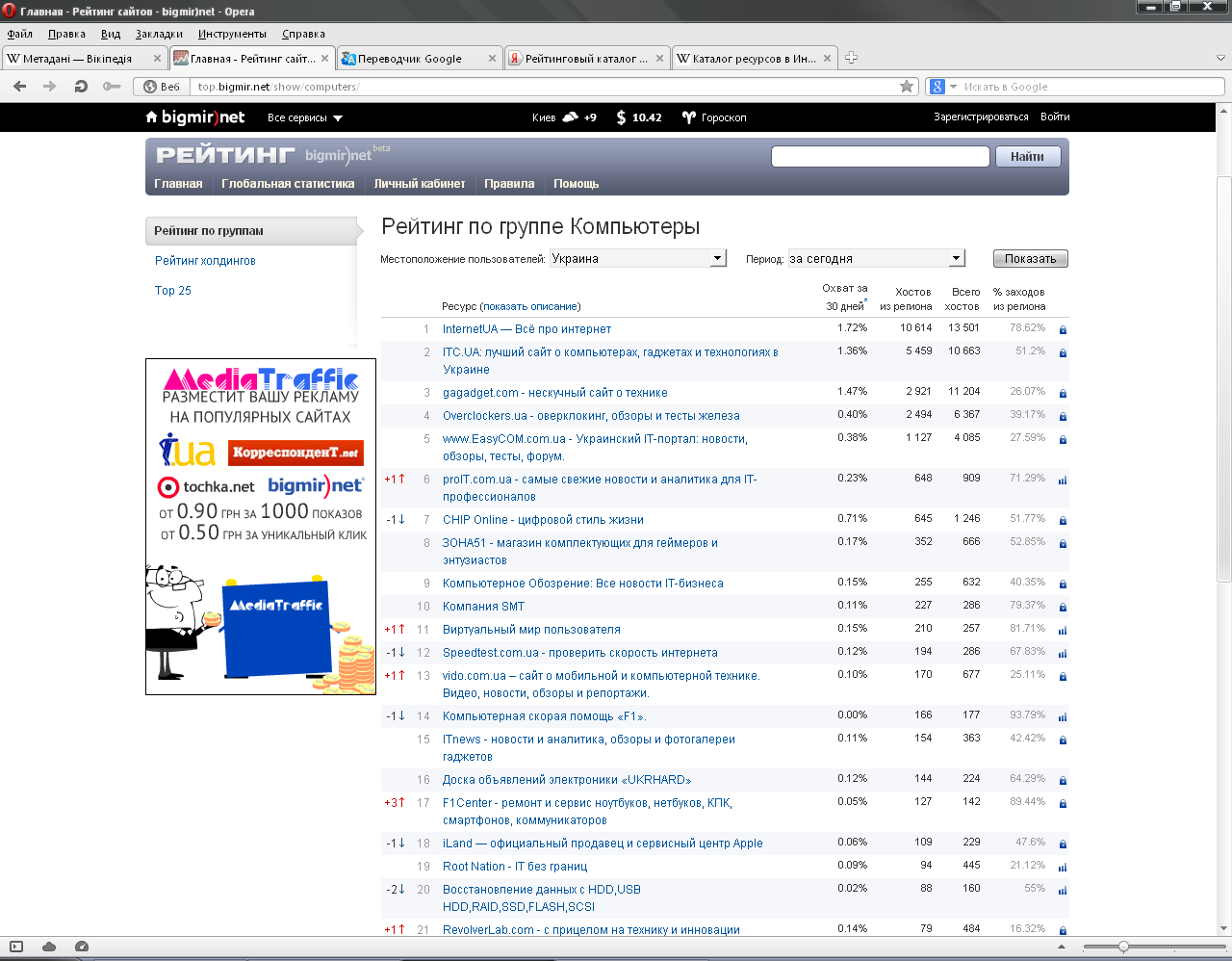Reload the page with the refresh icon
The width and height of the screenshot is (1232, 961).
pos(81,87)
